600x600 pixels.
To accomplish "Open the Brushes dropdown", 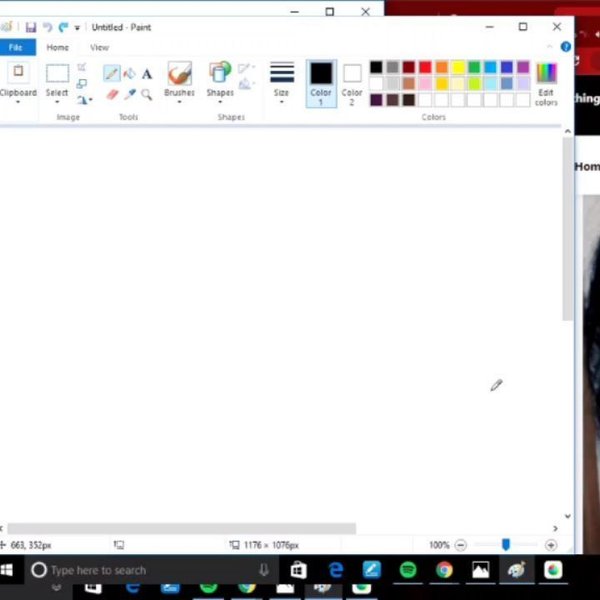I will coord(179,82).
